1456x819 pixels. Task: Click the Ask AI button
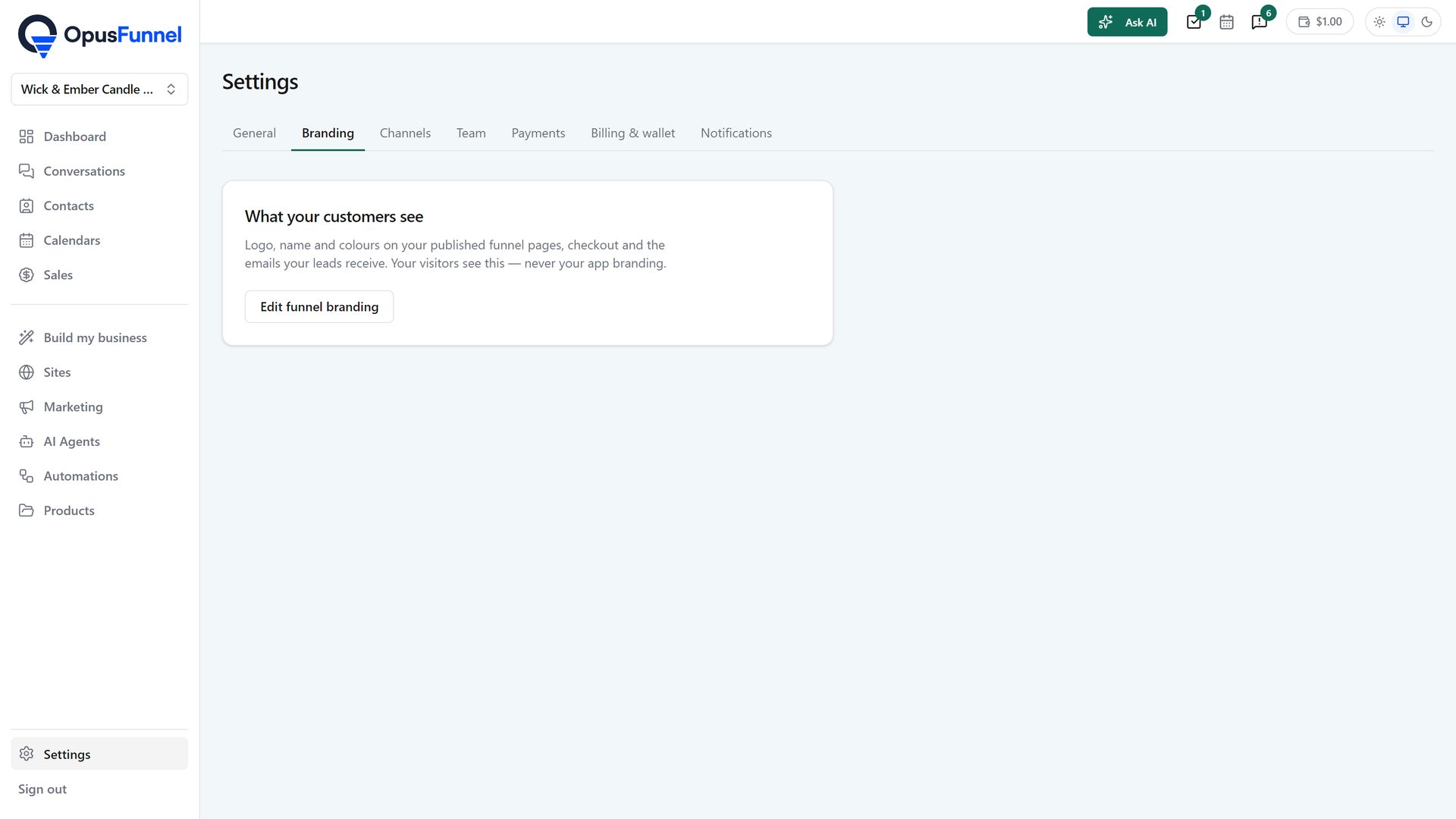coord(1127,22)
